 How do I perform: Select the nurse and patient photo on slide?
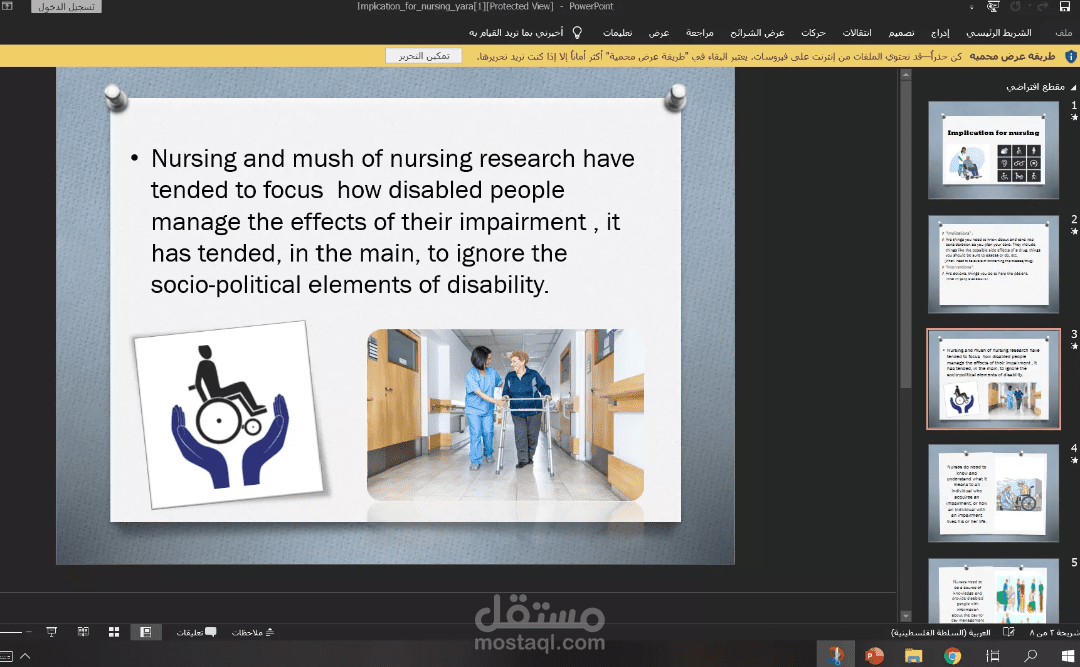[x=506, y=415]
